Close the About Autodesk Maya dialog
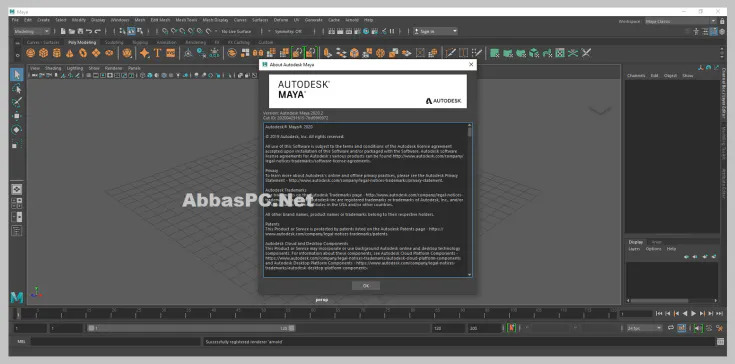Screen dimensions: 735x364 (471, 65)
